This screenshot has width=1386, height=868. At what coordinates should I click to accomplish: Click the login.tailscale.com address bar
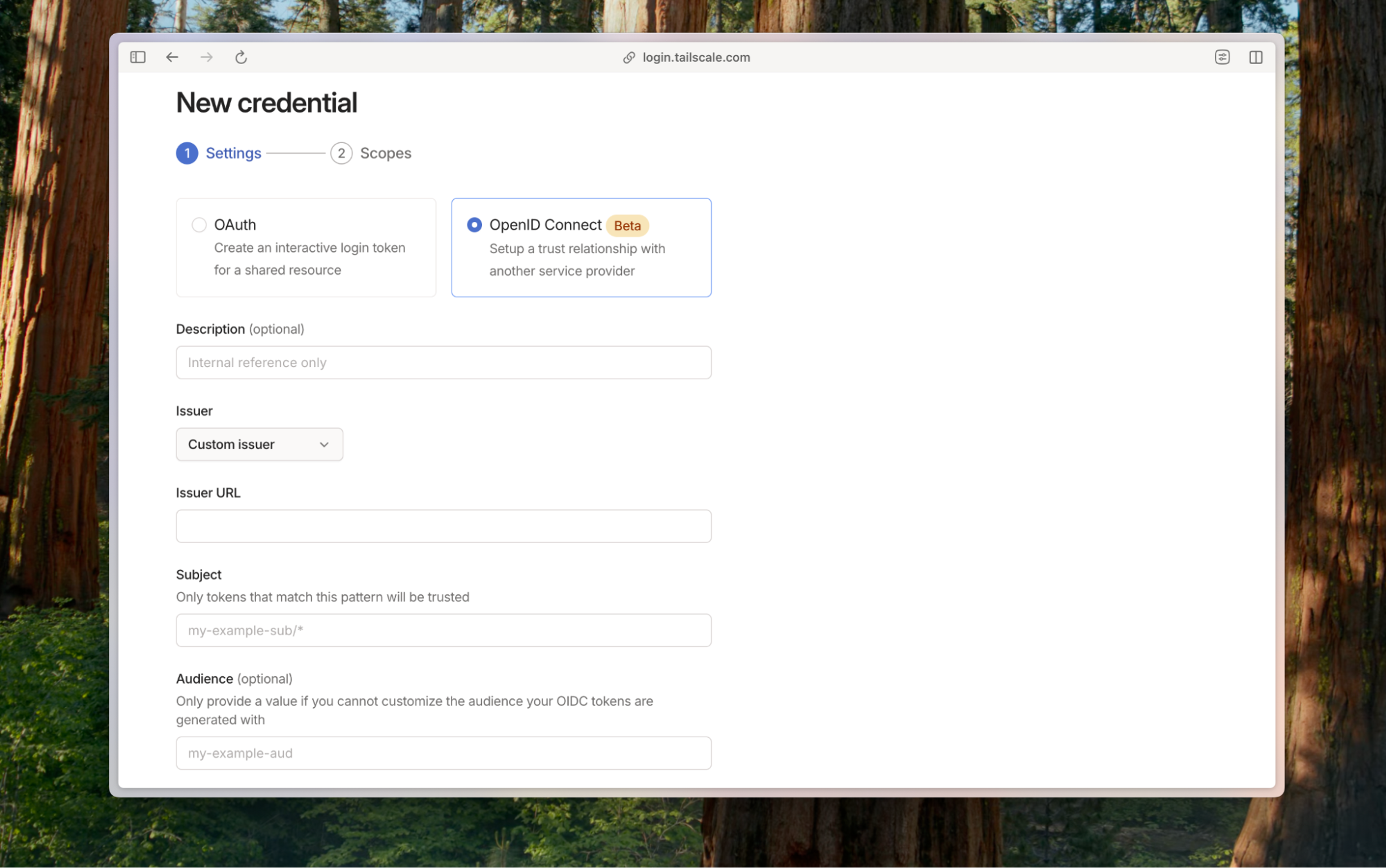pyautogui.click(x=695, y=57)
